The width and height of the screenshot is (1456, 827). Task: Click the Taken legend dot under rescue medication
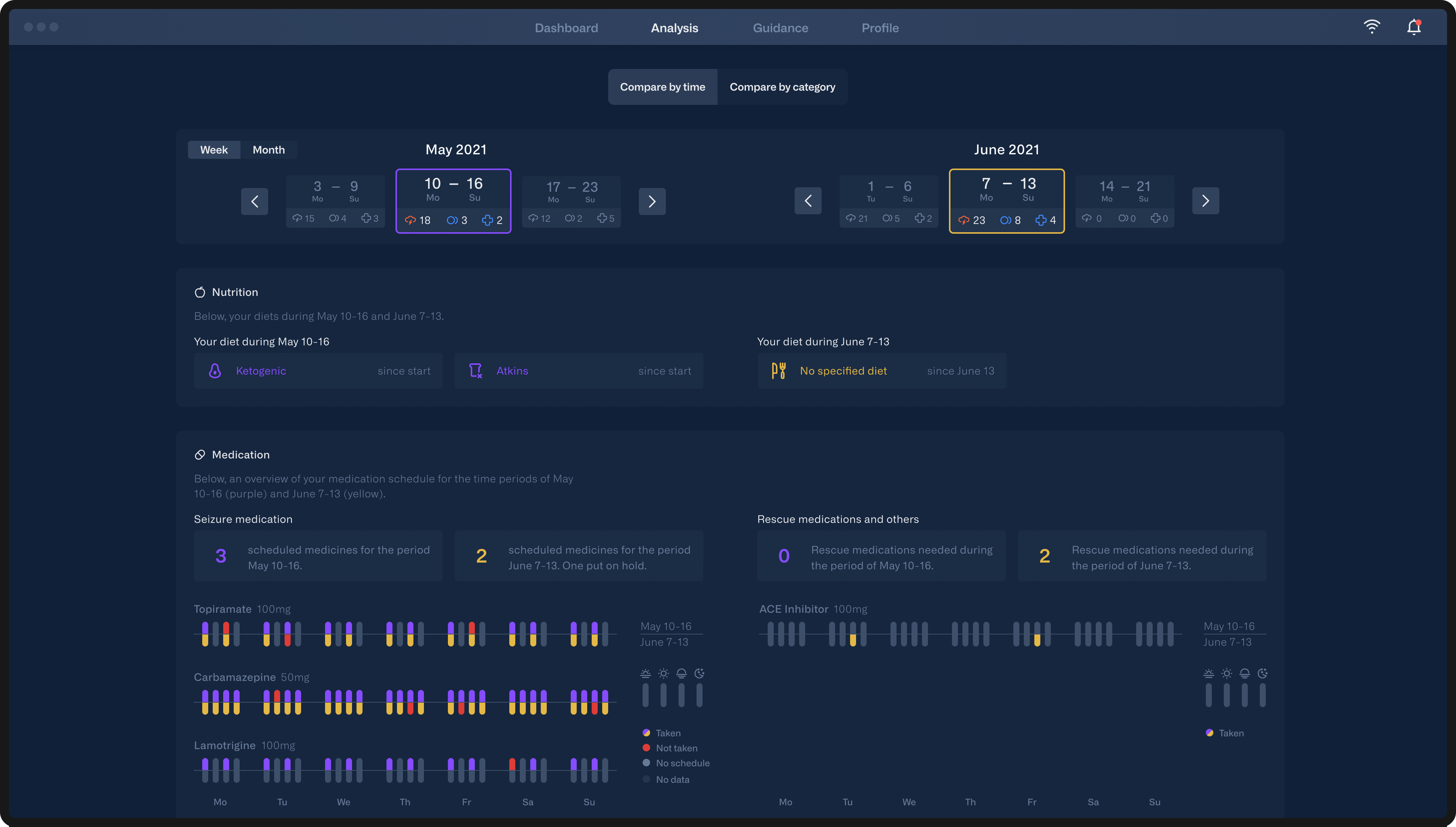coord(1210,733)
